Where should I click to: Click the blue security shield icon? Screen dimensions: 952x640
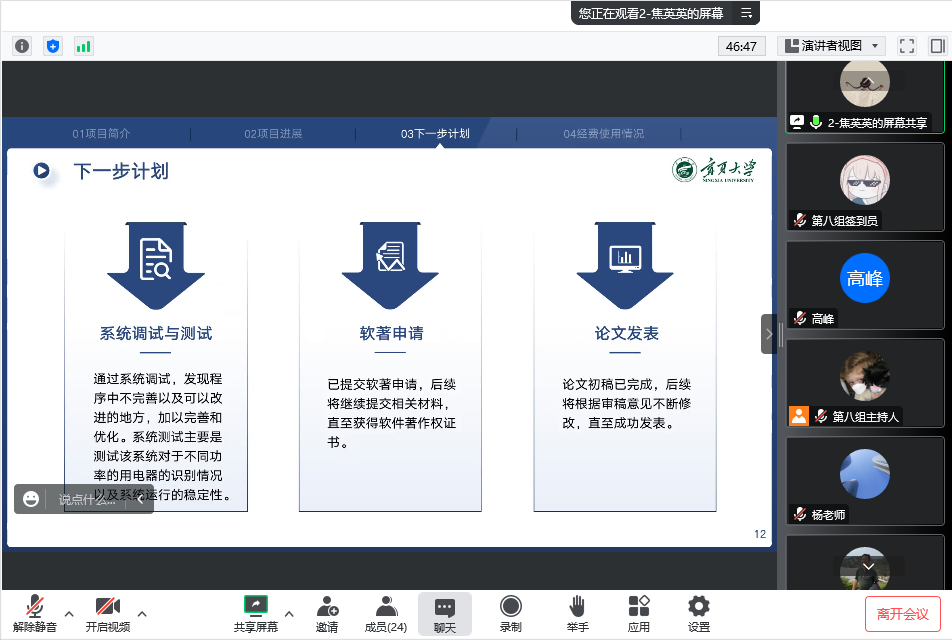[53, 46]
